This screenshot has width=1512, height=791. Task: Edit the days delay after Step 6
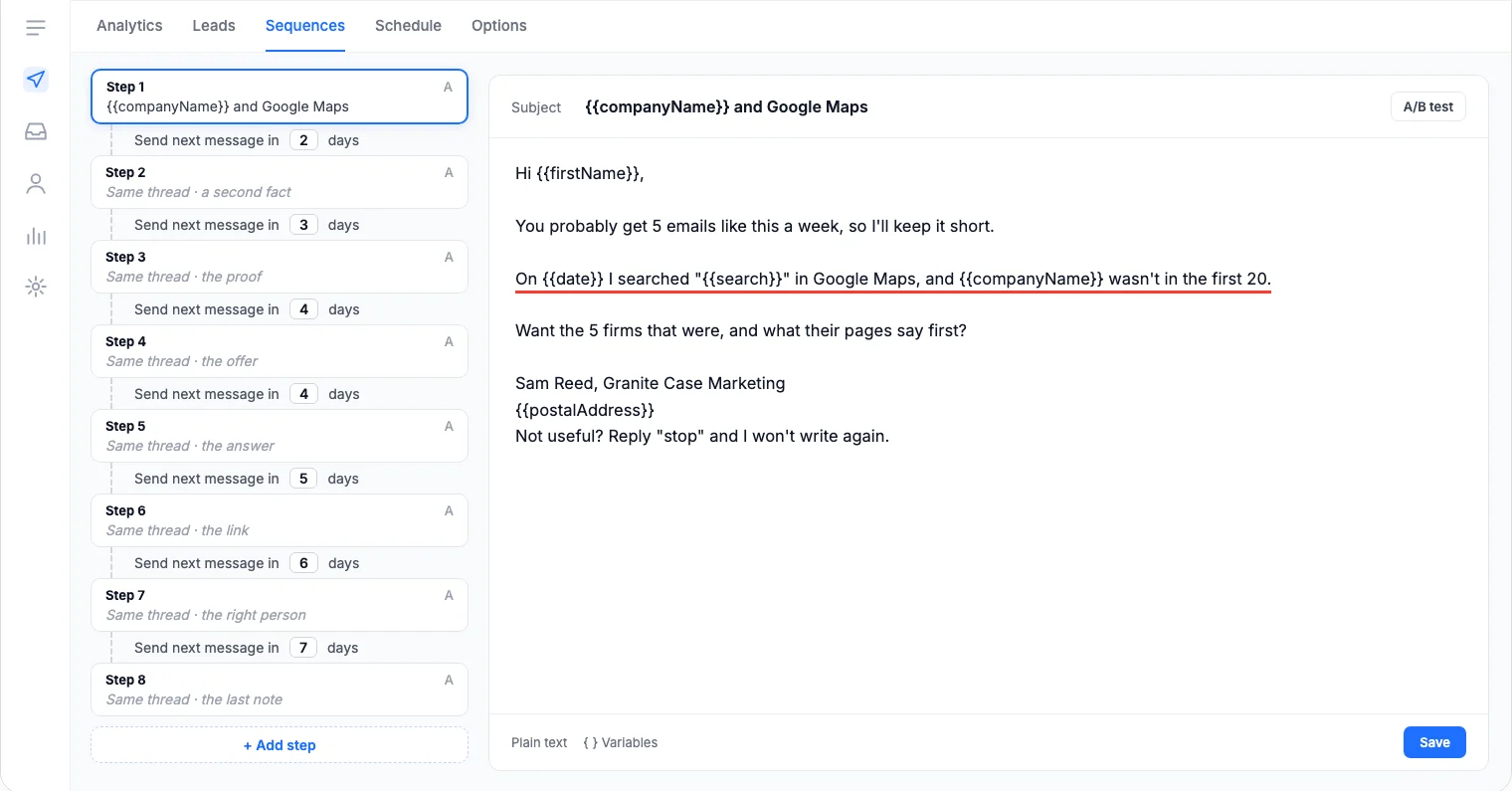tap(303, 563)
